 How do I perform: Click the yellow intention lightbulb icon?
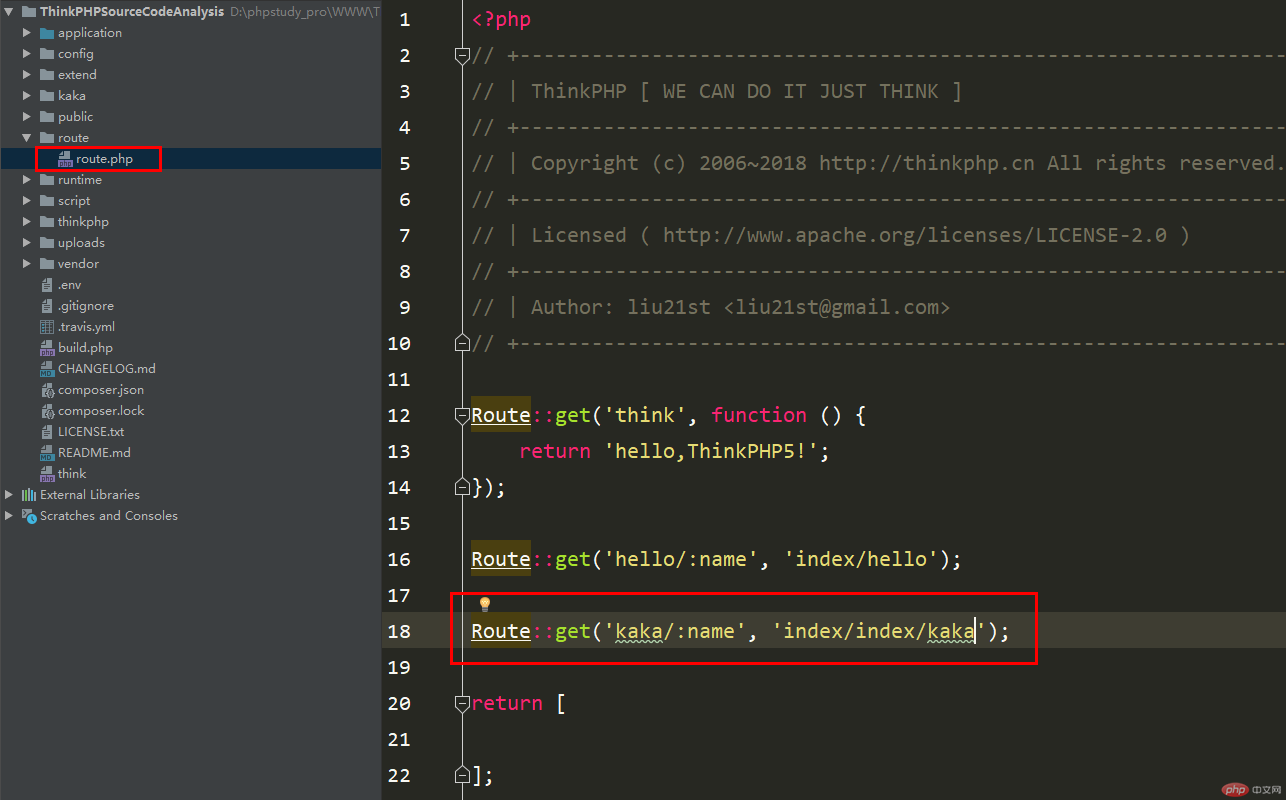click(485, 604)
